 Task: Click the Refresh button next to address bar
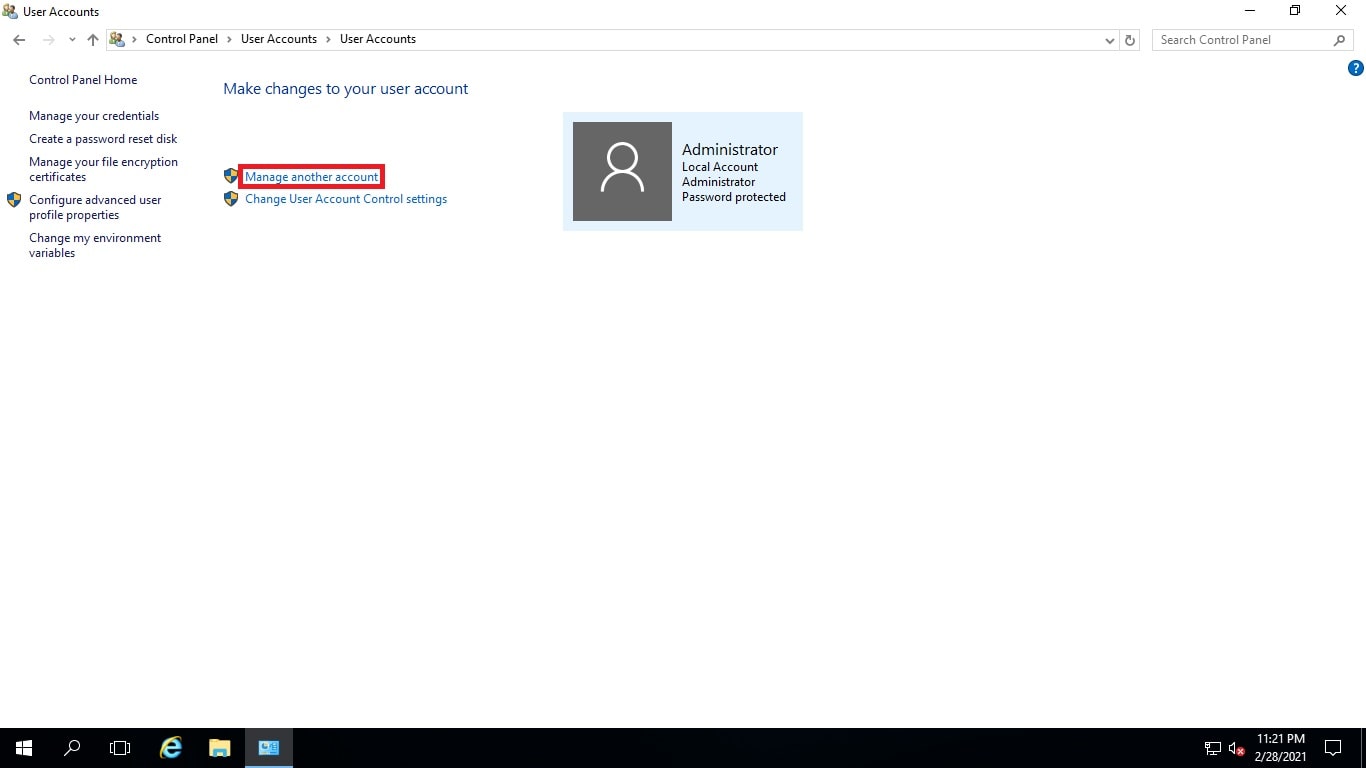pyautogui.click(x=1130, y=40)
